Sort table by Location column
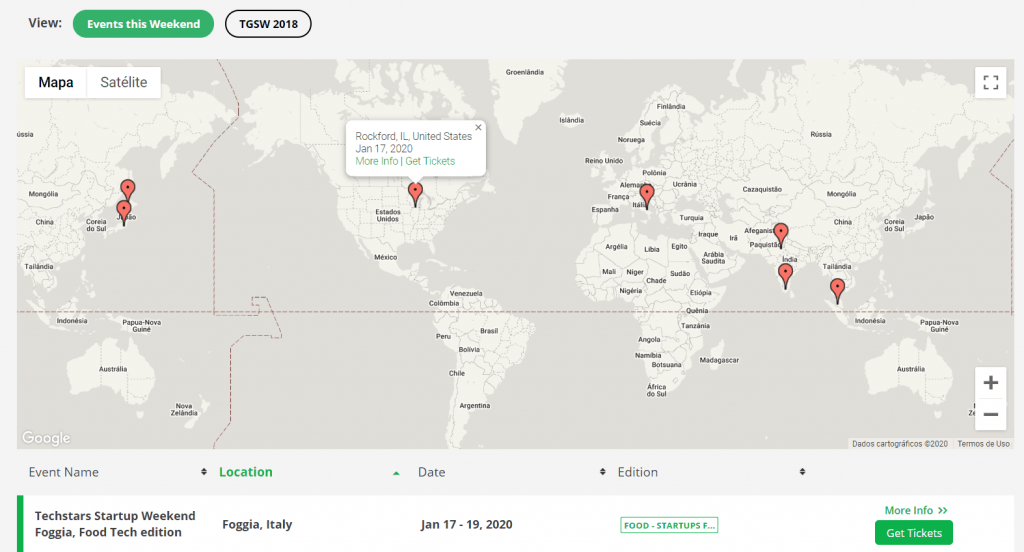Viewport: 1024px width, 552px height. pos(310,472)
